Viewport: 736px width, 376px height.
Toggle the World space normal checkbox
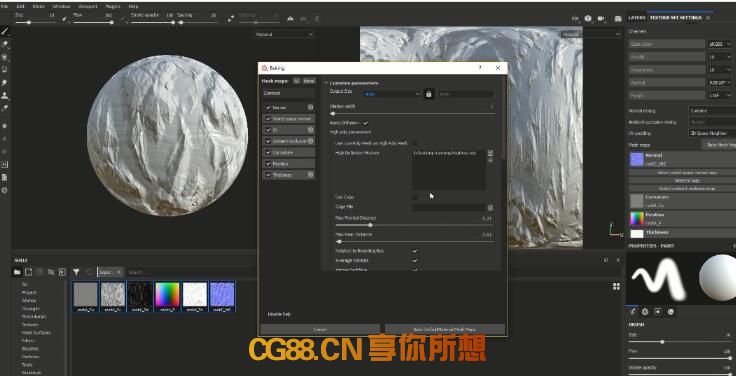pyautogui.click(x=268, y=119)
